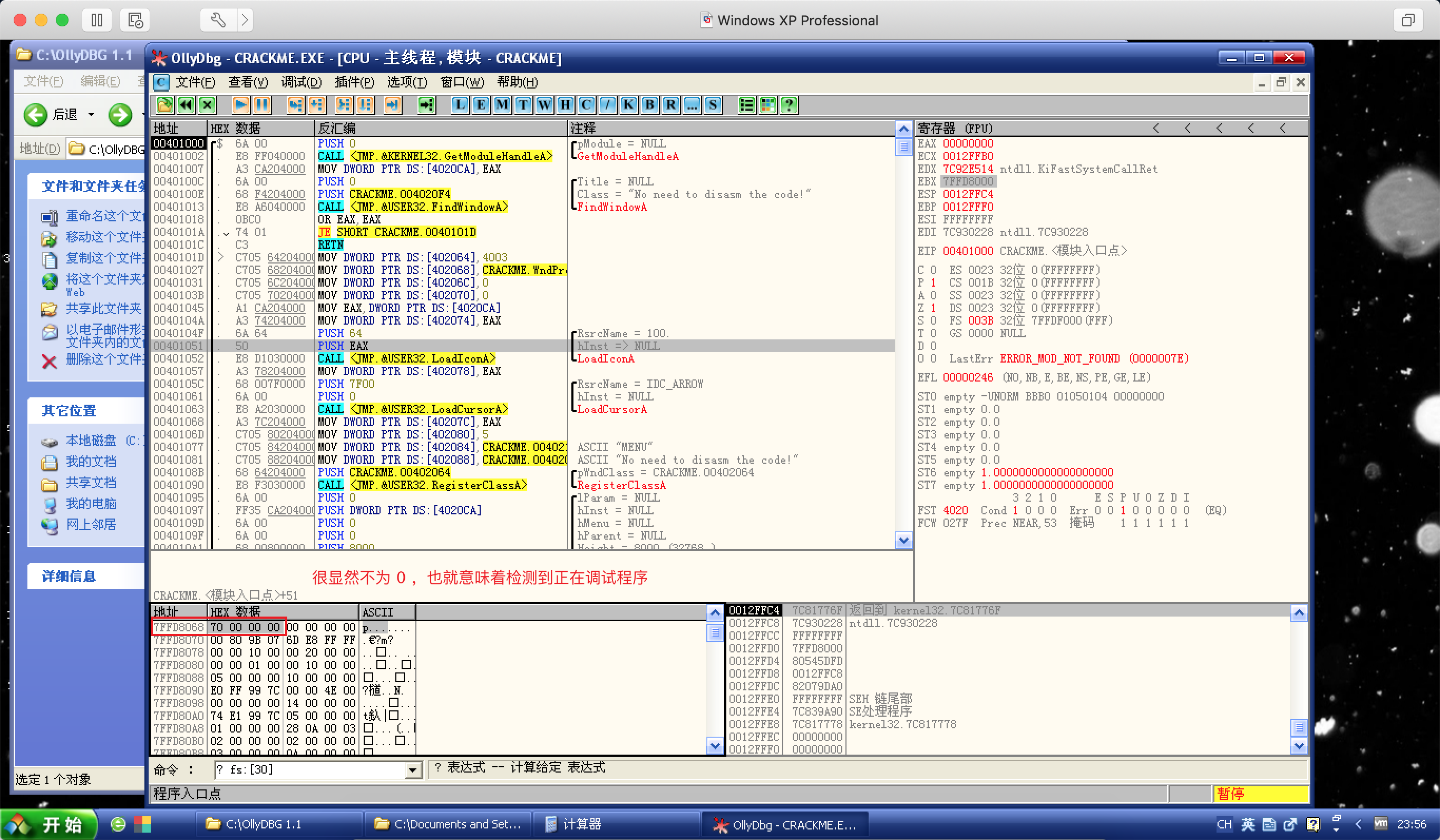
Task: Click the Open file toolbar icon
Action: (x=164, y=104)
